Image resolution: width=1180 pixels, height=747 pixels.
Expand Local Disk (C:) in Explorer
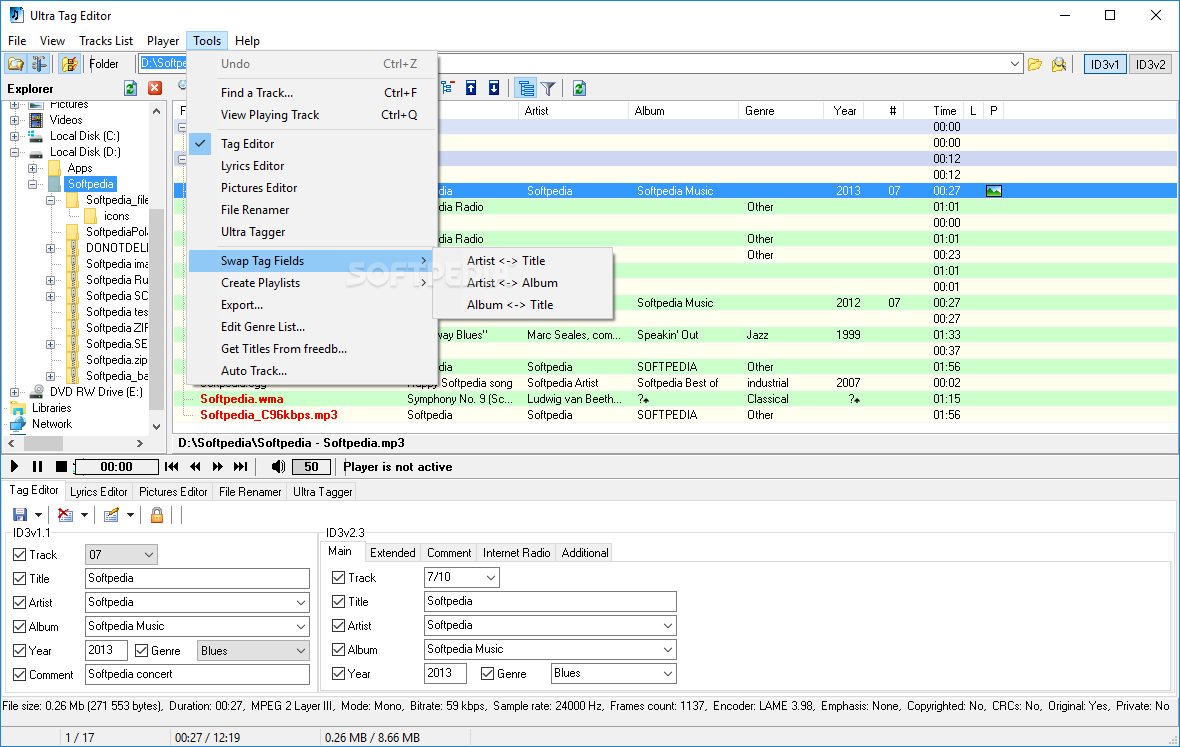(x=14, y=136)
